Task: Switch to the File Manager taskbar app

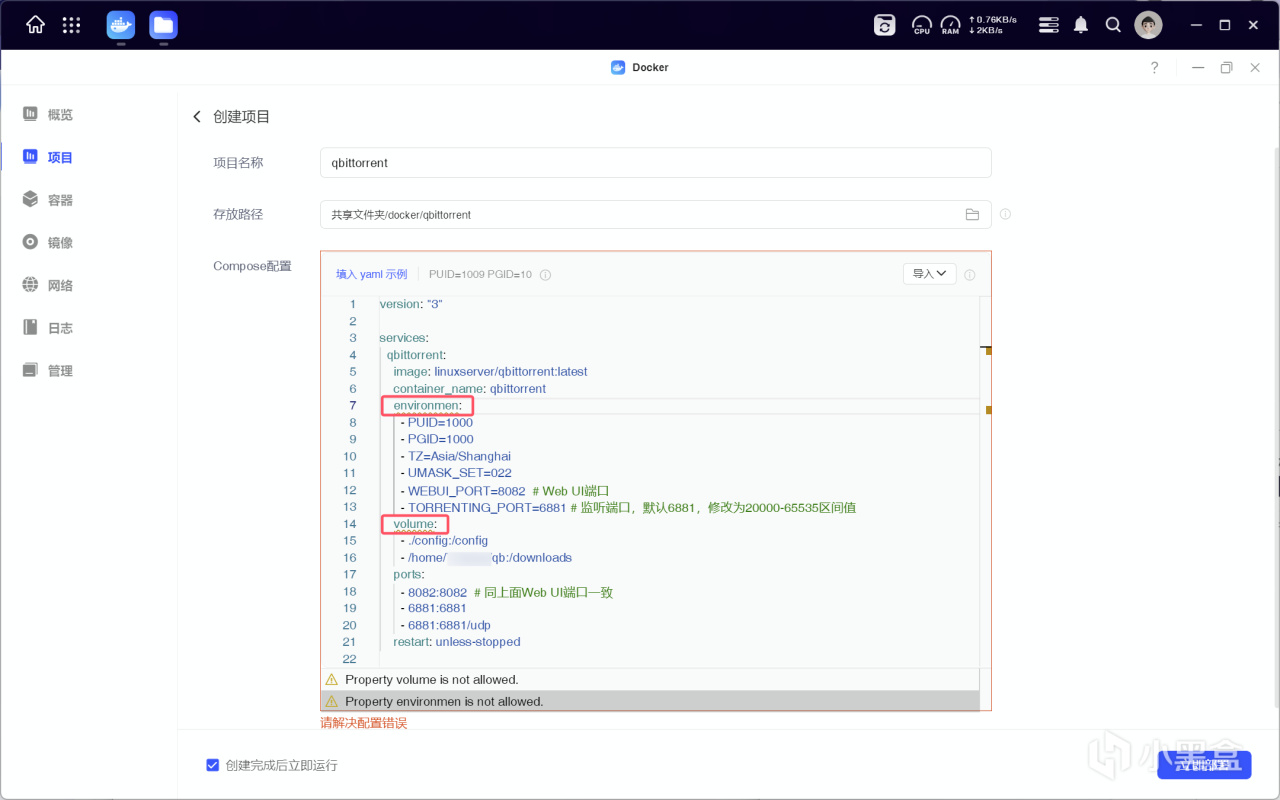Action: point(163,25)
